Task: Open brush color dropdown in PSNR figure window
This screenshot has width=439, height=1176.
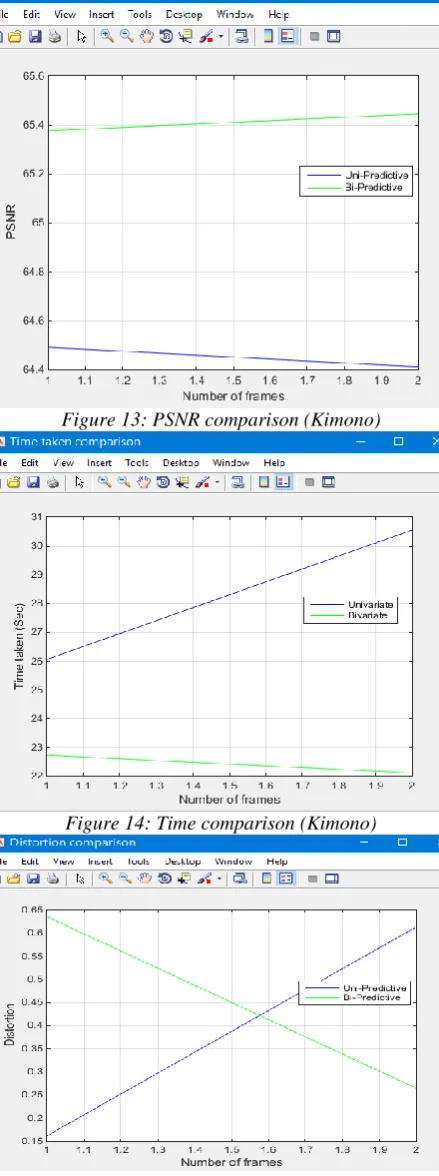Action: 221,36
